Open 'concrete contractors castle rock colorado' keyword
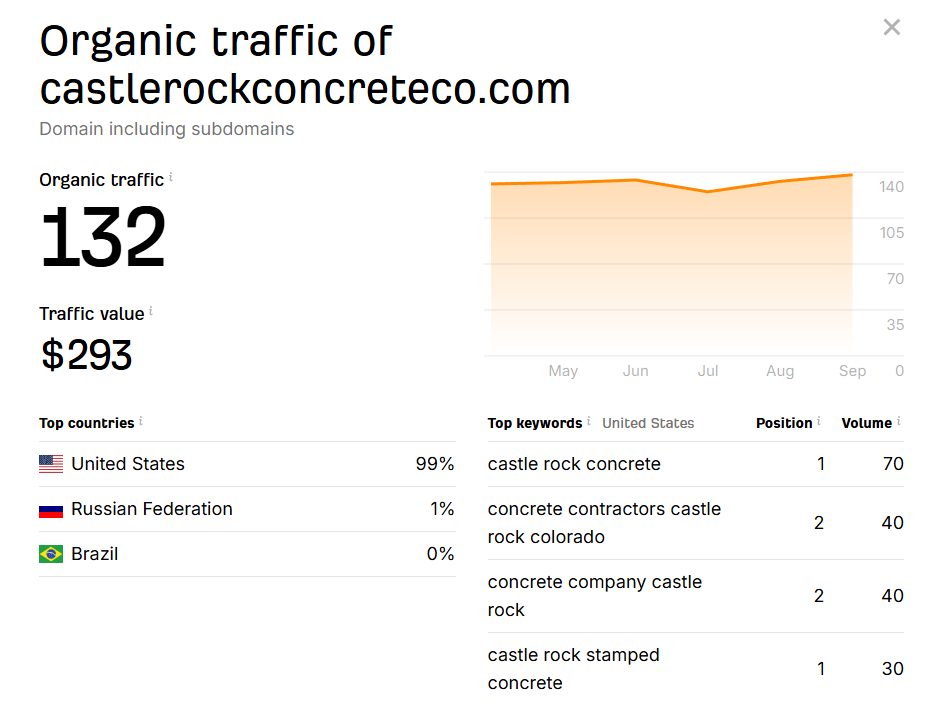Viewport: 940px width, 702px height. pos(604,523)
